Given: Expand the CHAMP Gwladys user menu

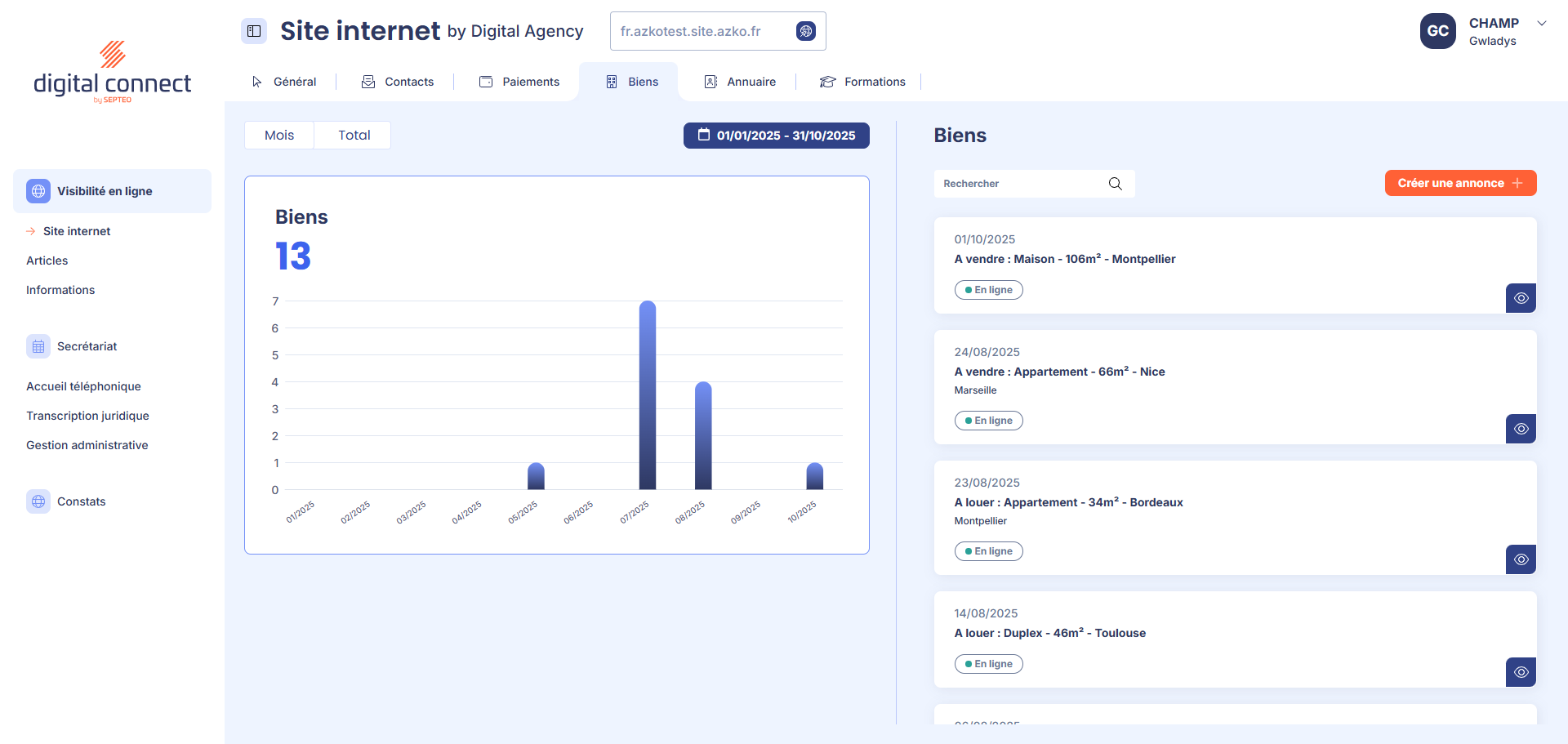Looking at the screenshot, I should click(x=1541, y=24).
